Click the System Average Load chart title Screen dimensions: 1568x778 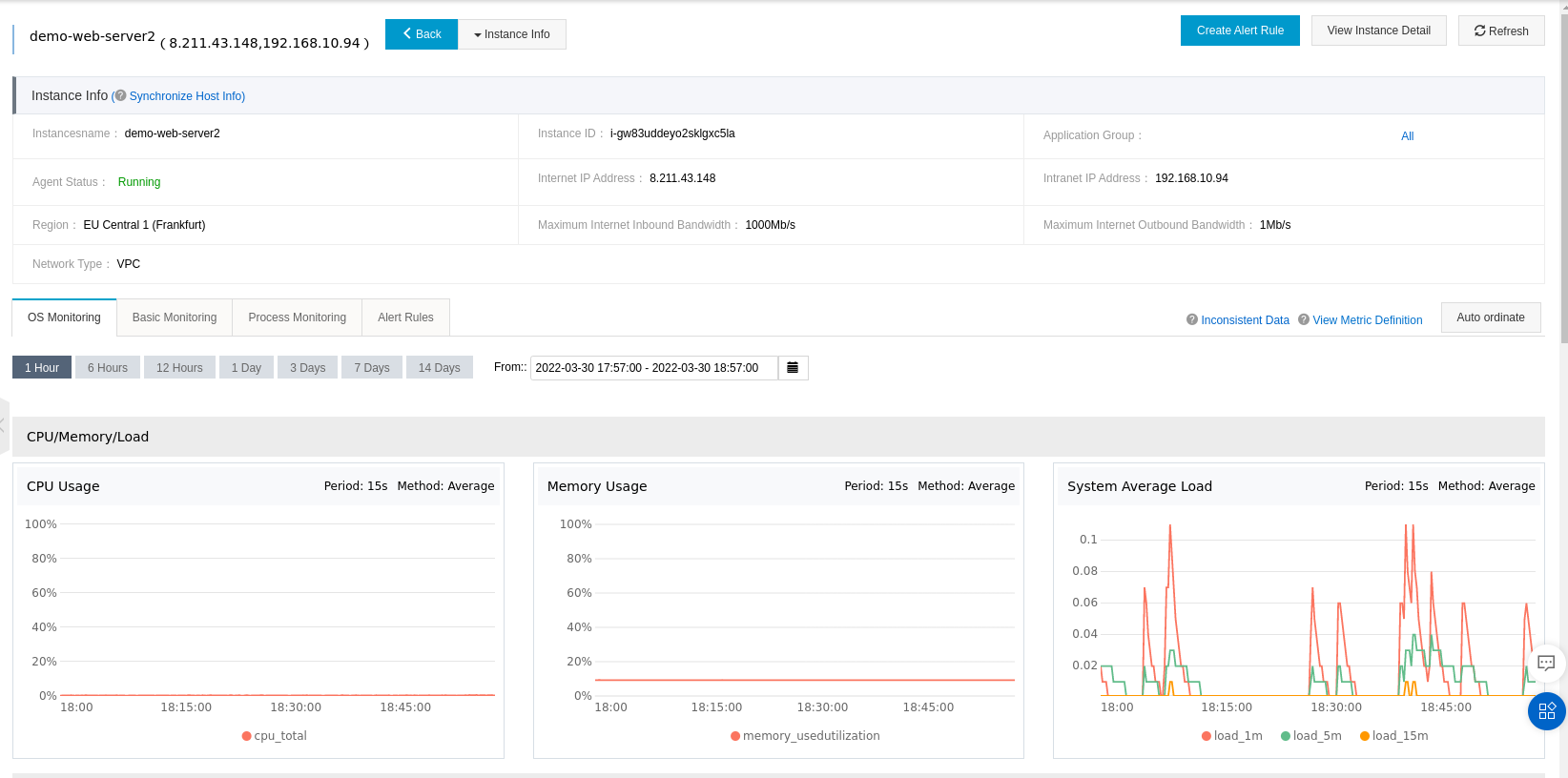click(1140, 486)
